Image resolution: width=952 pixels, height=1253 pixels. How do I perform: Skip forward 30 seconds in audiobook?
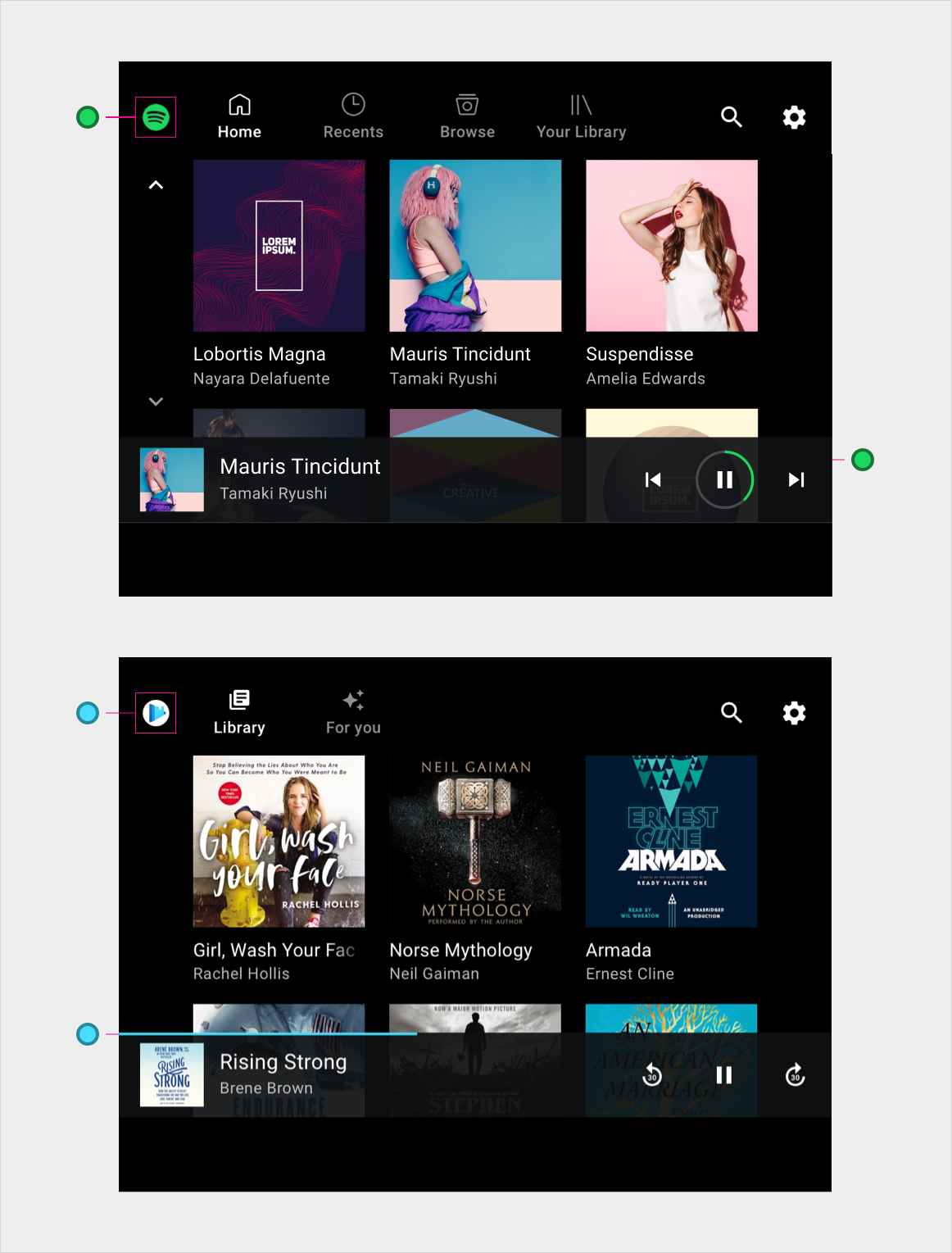pos(795,1075)
